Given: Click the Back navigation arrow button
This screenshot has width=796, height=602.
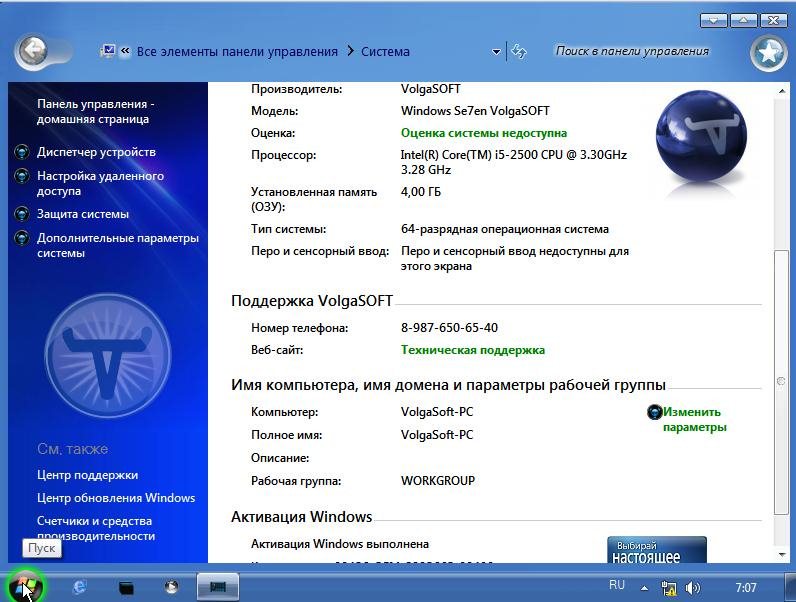Looking at the screenshot, I should [33, 50].
